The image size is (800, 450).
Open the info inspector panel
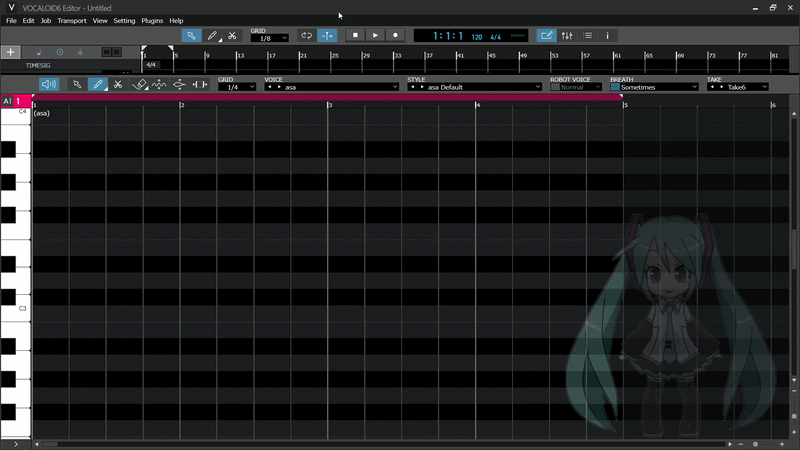pyautogui.click(x=607, y=36)
